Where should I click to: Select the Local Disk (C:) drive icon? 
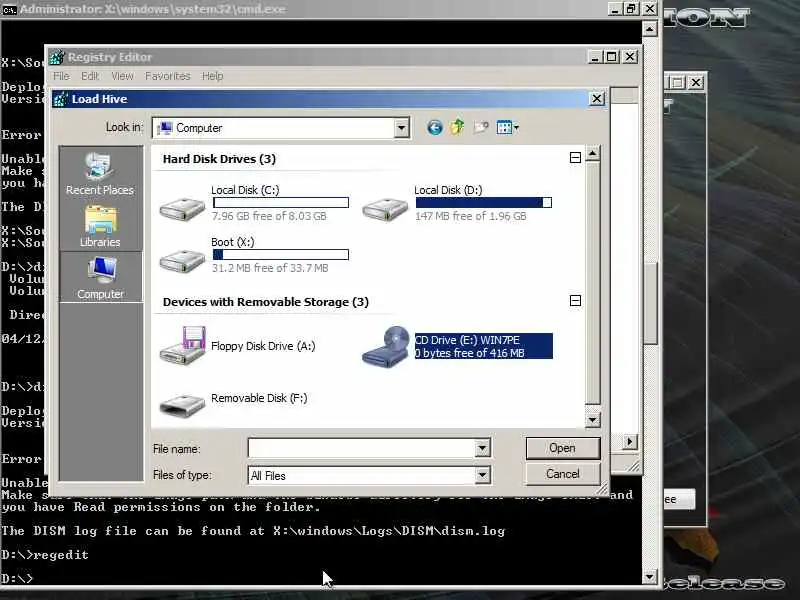click(182, 208)
